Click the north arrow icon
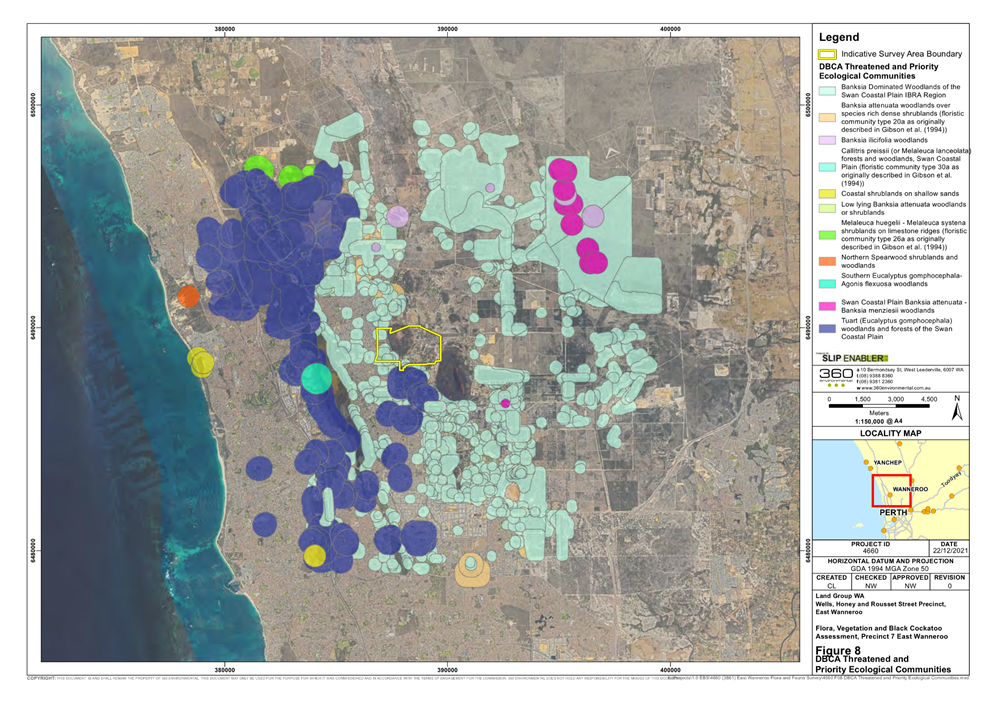Image resolution: width=992 pixels, height=702 pixels. (x=957, y=409)
